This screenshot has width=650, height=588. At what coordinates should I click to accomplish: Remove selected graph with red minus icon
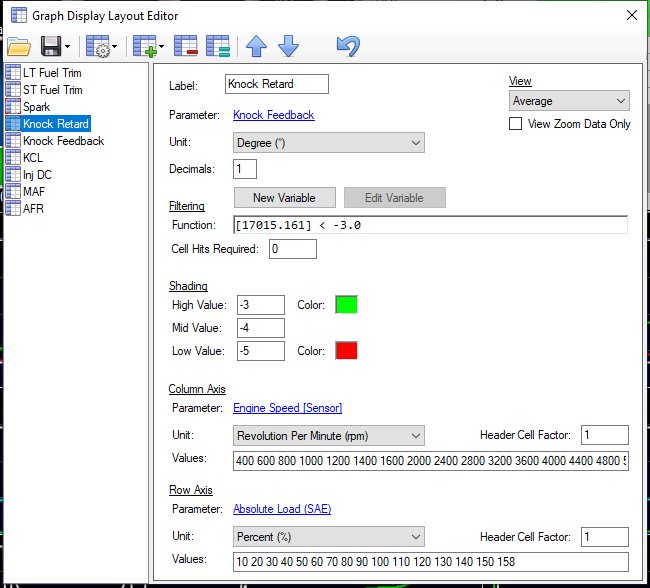186,46
